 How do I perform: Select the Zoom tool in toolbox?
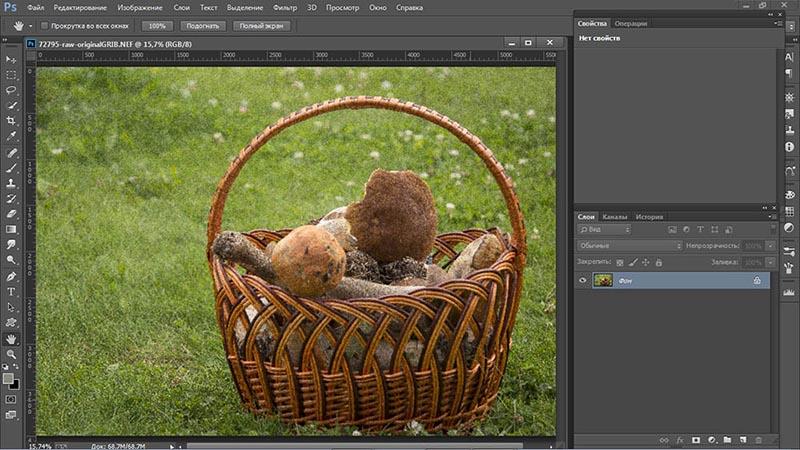click(11, 354)
